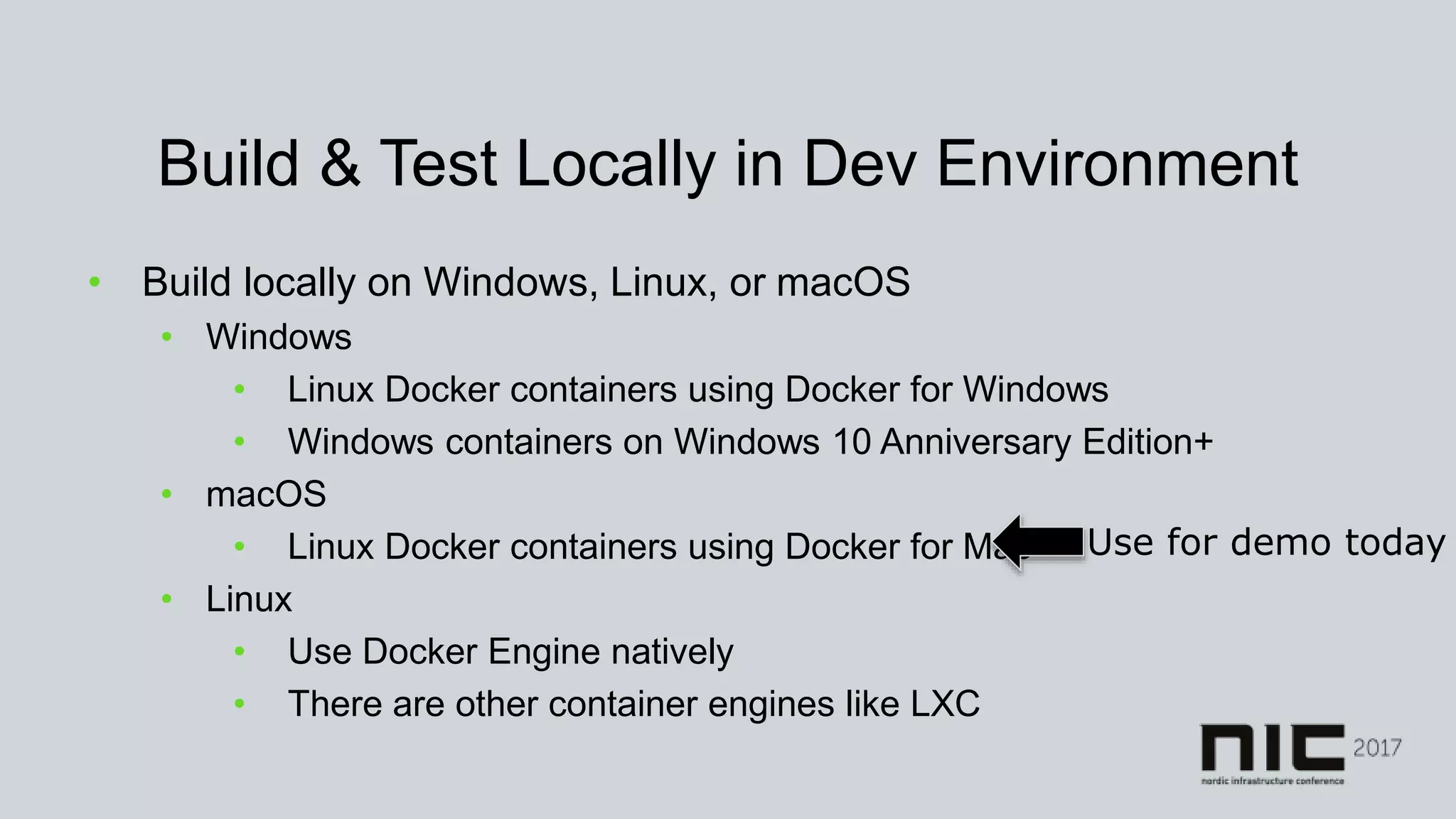The width and height of the screenshot is (1456, 819).
Task: Click the bullet before Use Docker Engine natively
Action: point(240,651)
